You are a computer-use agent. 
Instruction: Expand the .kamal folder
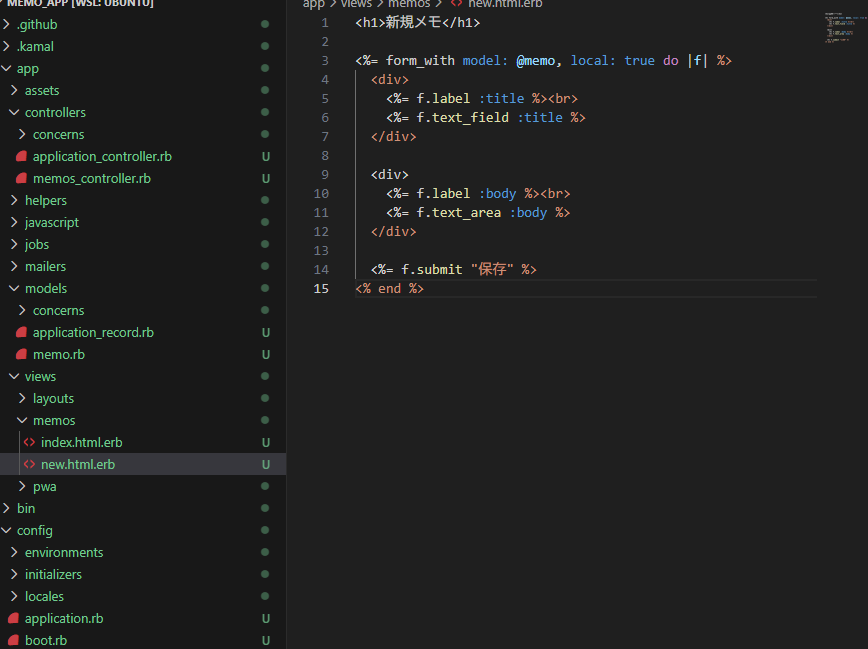pyautogui.click(x=37, y=46)
